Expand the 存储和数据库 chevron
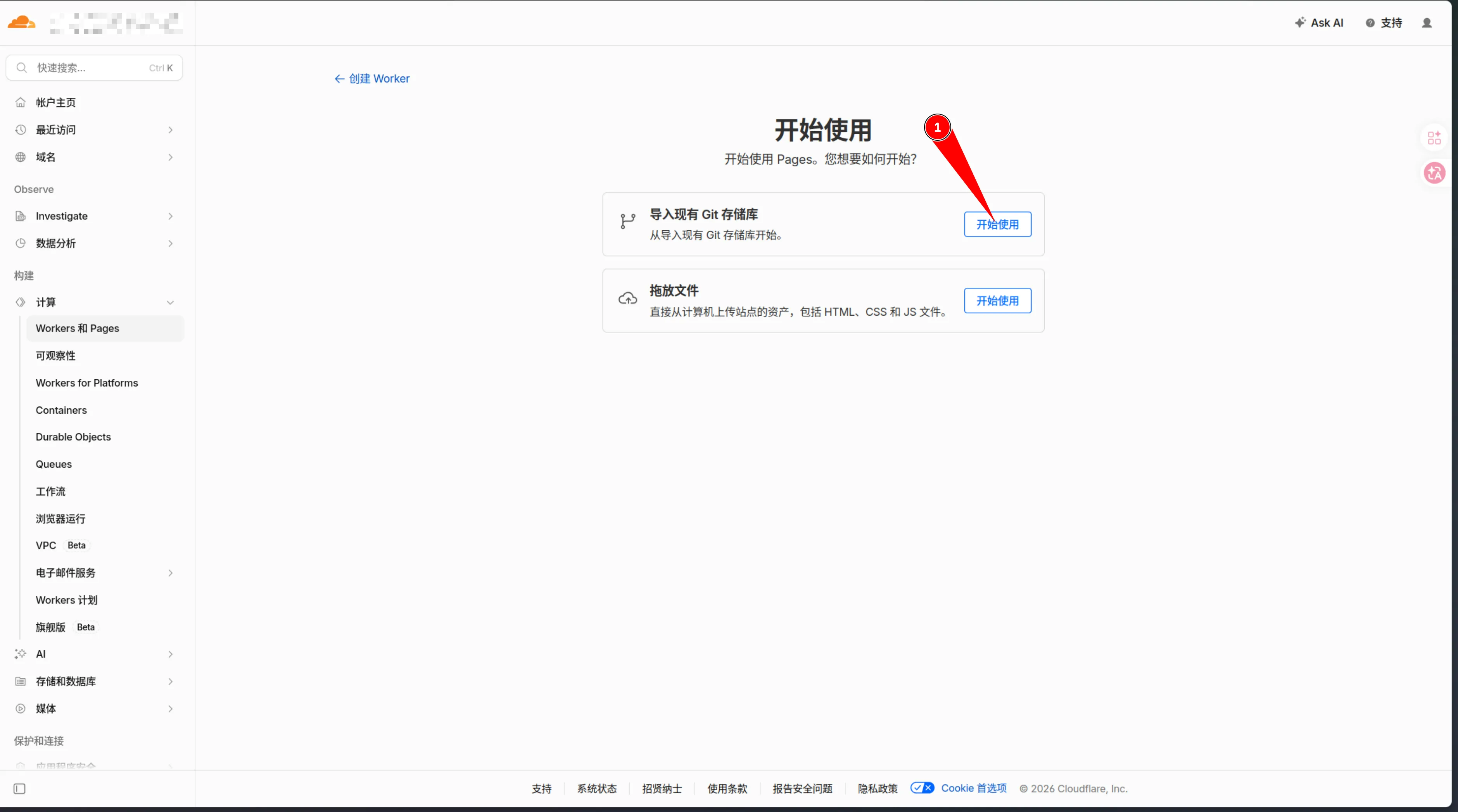The image size is (1458, 812). (x=170, y=681)
